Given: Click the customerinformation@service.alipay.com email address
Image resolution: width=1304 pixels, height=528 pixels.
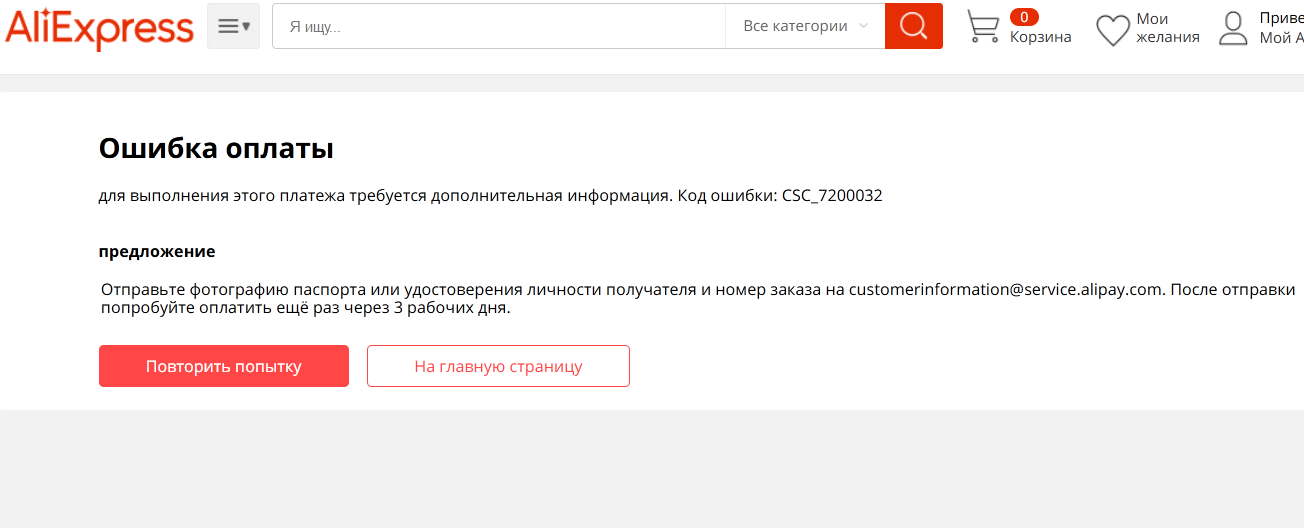Looking at the screenshot, I should (x=1006, y=290).
